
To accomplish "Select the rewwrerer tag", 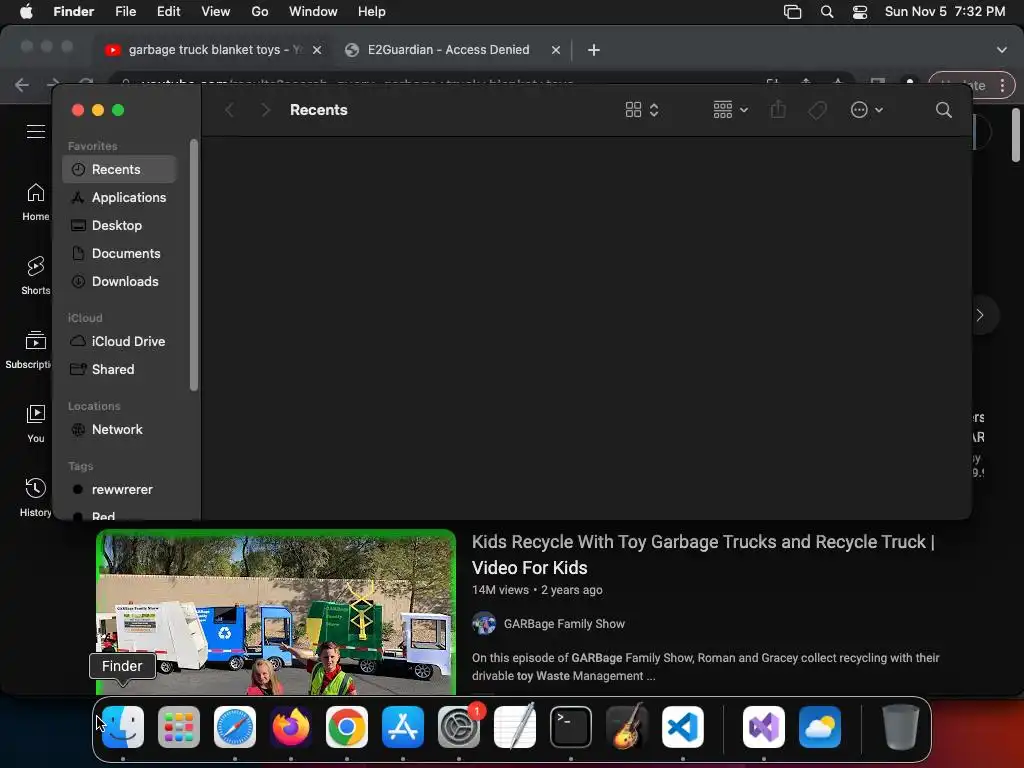I will pyautogui.click(x=120, y=489).
